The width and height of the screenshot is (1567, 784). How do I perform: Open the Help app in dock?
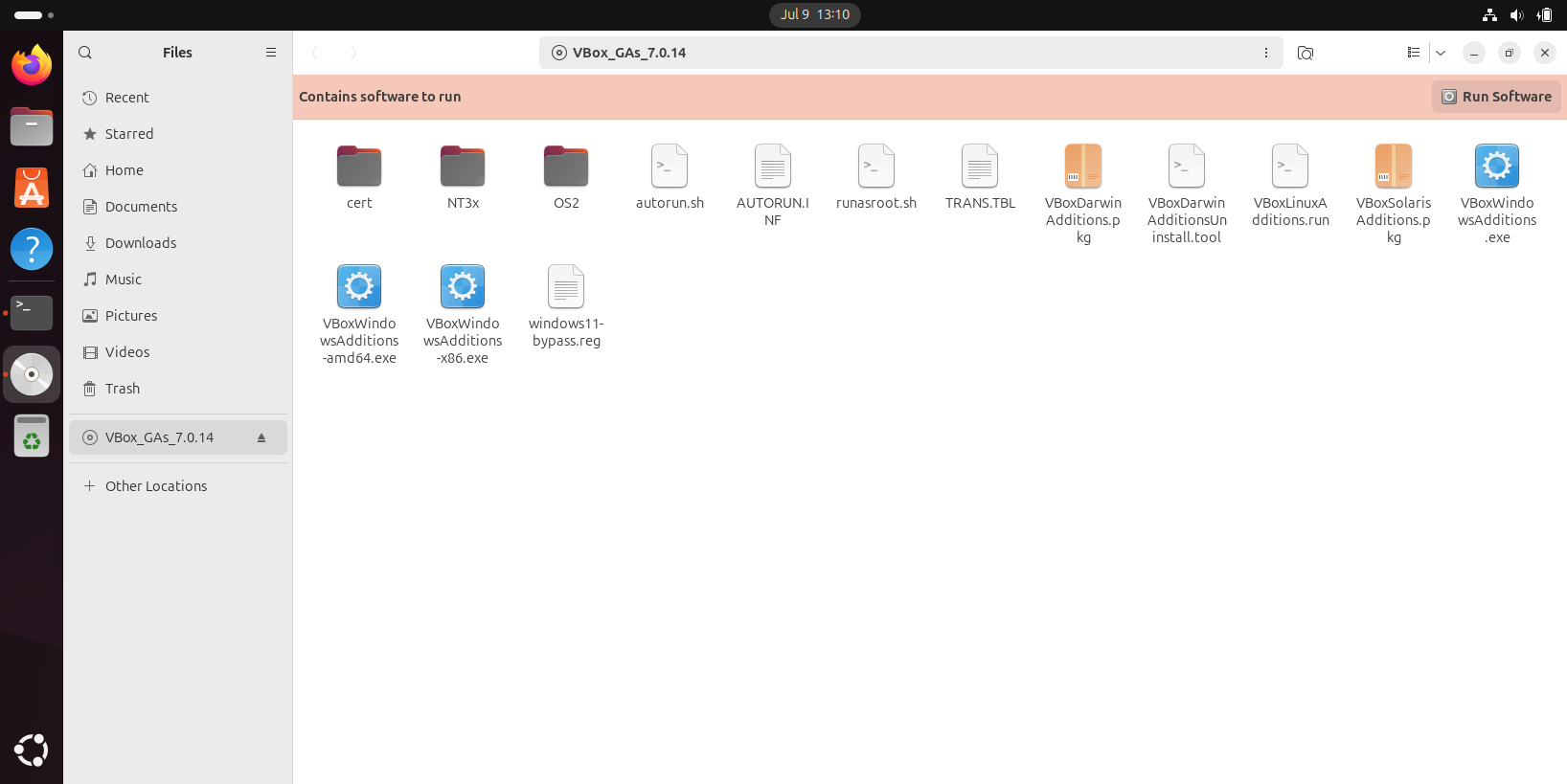tap(32, 249)
